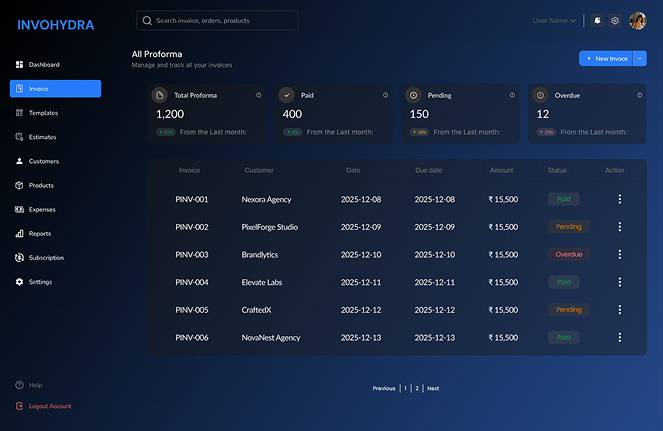Click customer Nexora Agency

pyautogui.click(x=266, y=200)
